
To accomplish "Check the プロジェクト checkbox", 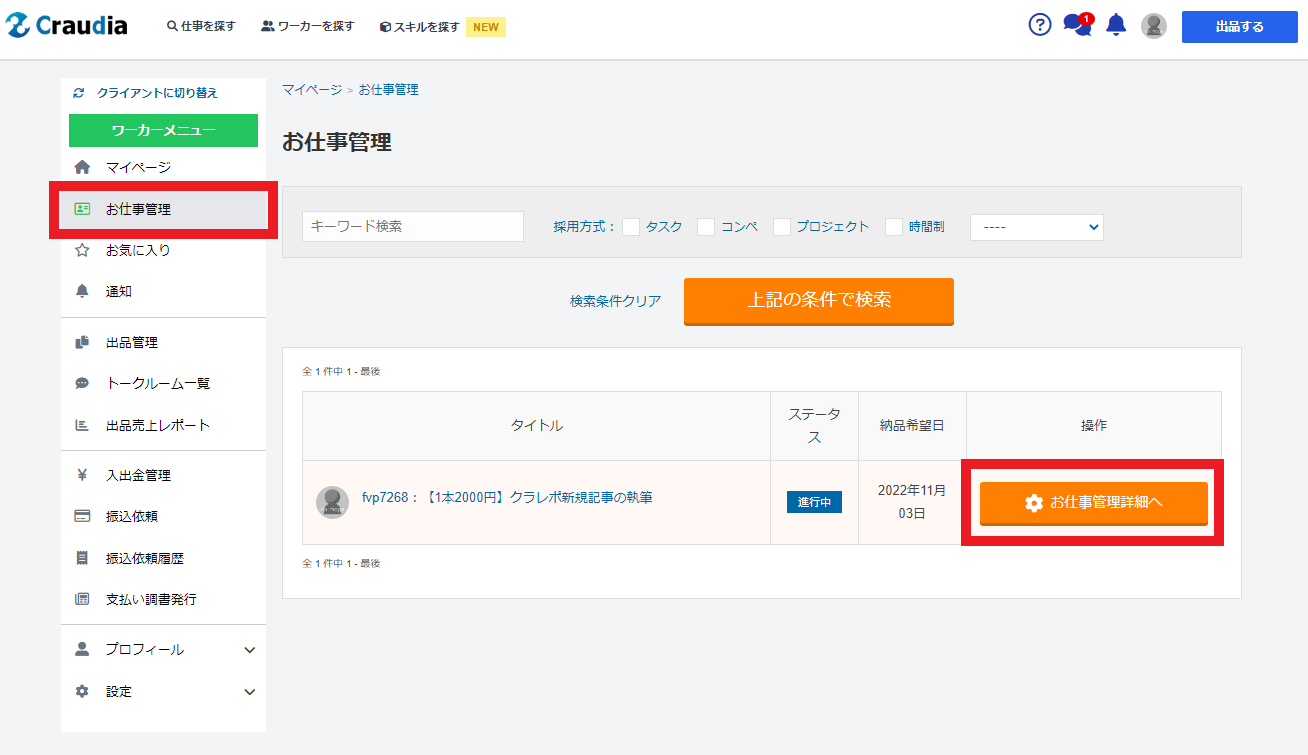I will (x=782, y=227).
